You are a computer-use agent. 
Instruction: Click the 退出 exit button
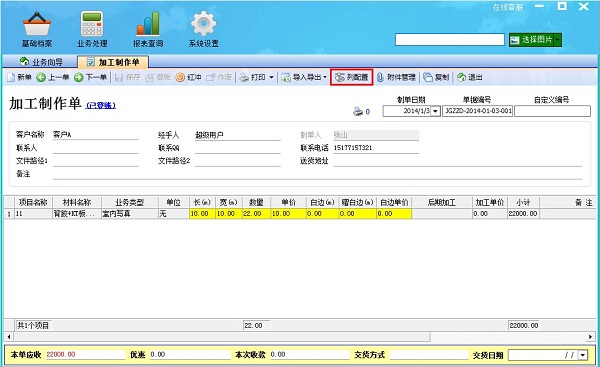pos(470,77)
